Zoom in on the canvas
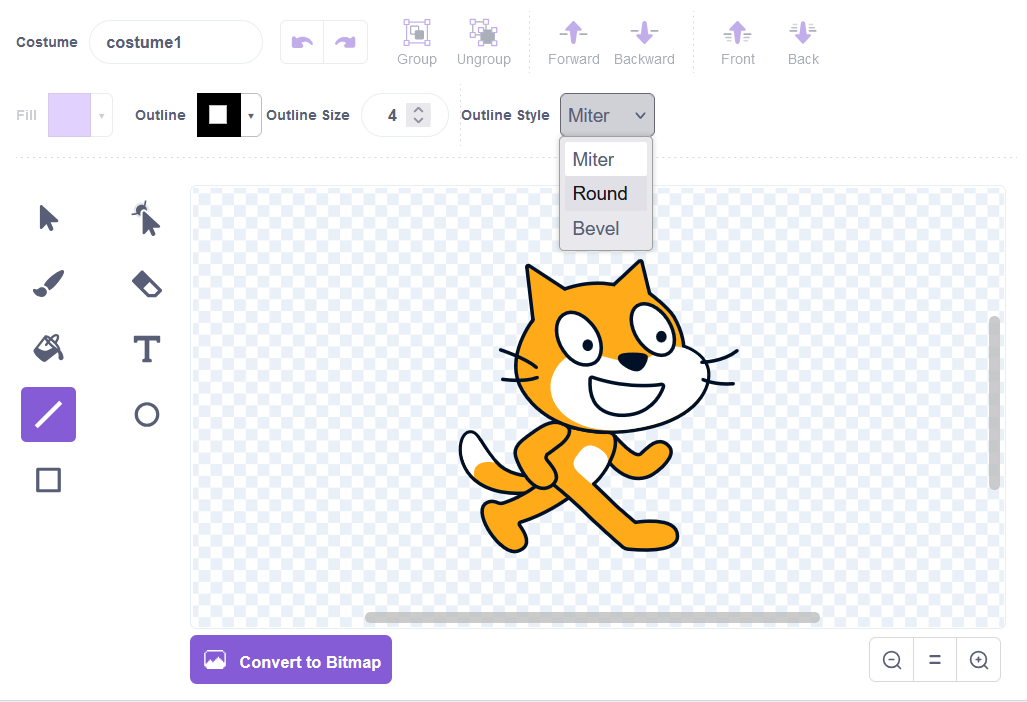The height and width of the screenshot is (702, 1027). point(979,660)
